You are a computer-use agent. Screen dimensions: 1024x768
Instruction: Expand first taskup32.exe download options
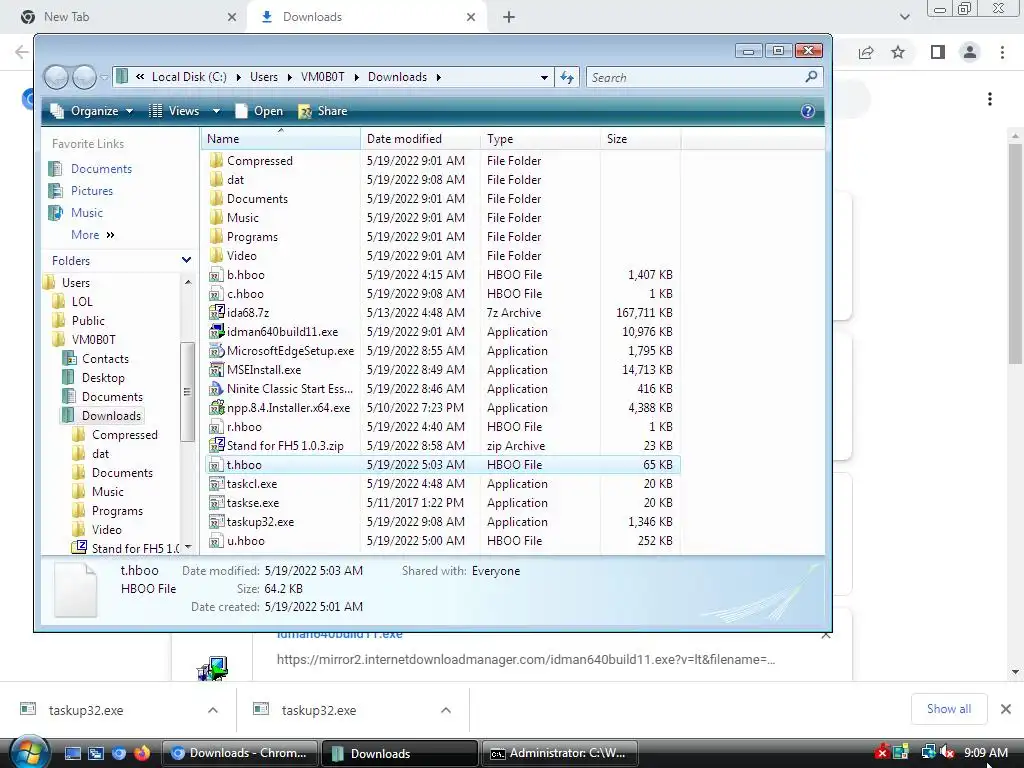click(x=213, y=710)
